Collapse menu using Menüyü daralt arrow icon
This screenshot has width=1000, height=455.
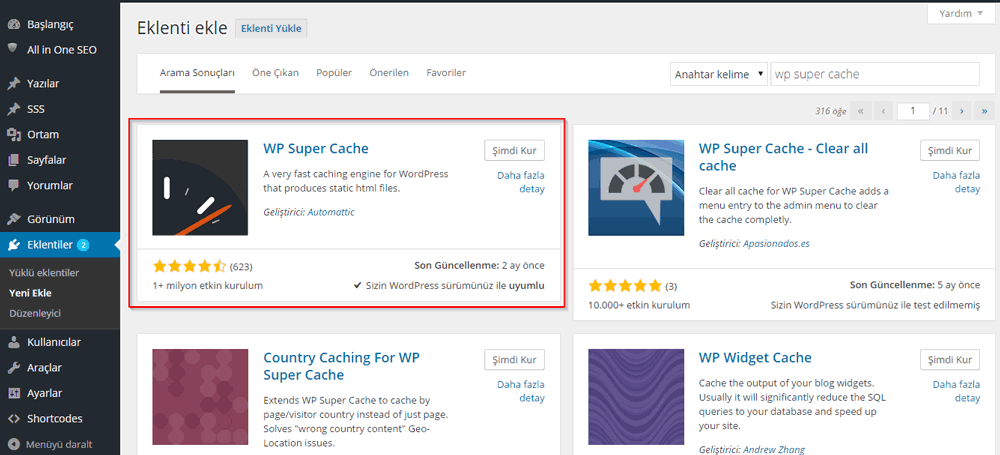tap(13, 444)
